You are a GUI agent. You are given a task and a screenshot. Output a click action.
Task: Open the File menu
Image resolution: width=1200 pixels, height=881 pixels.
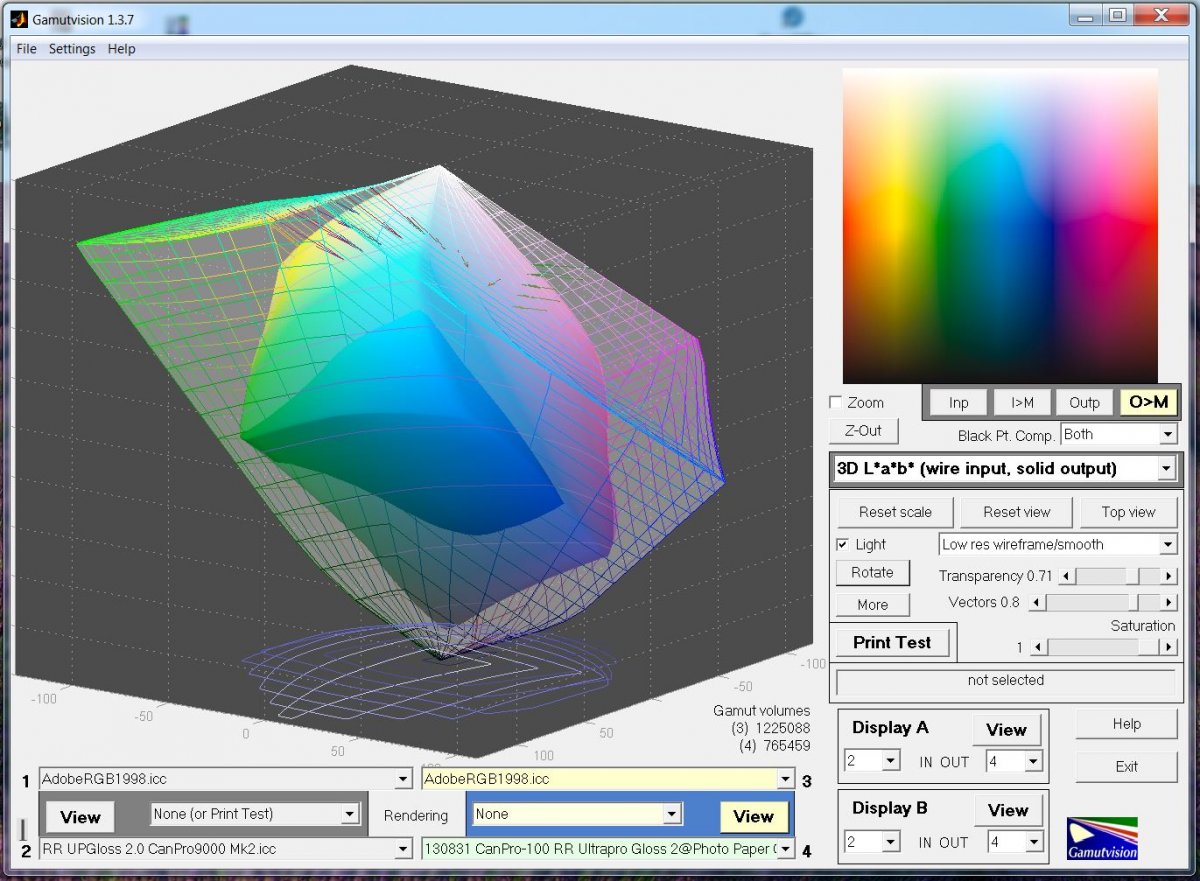pos(26,49)
